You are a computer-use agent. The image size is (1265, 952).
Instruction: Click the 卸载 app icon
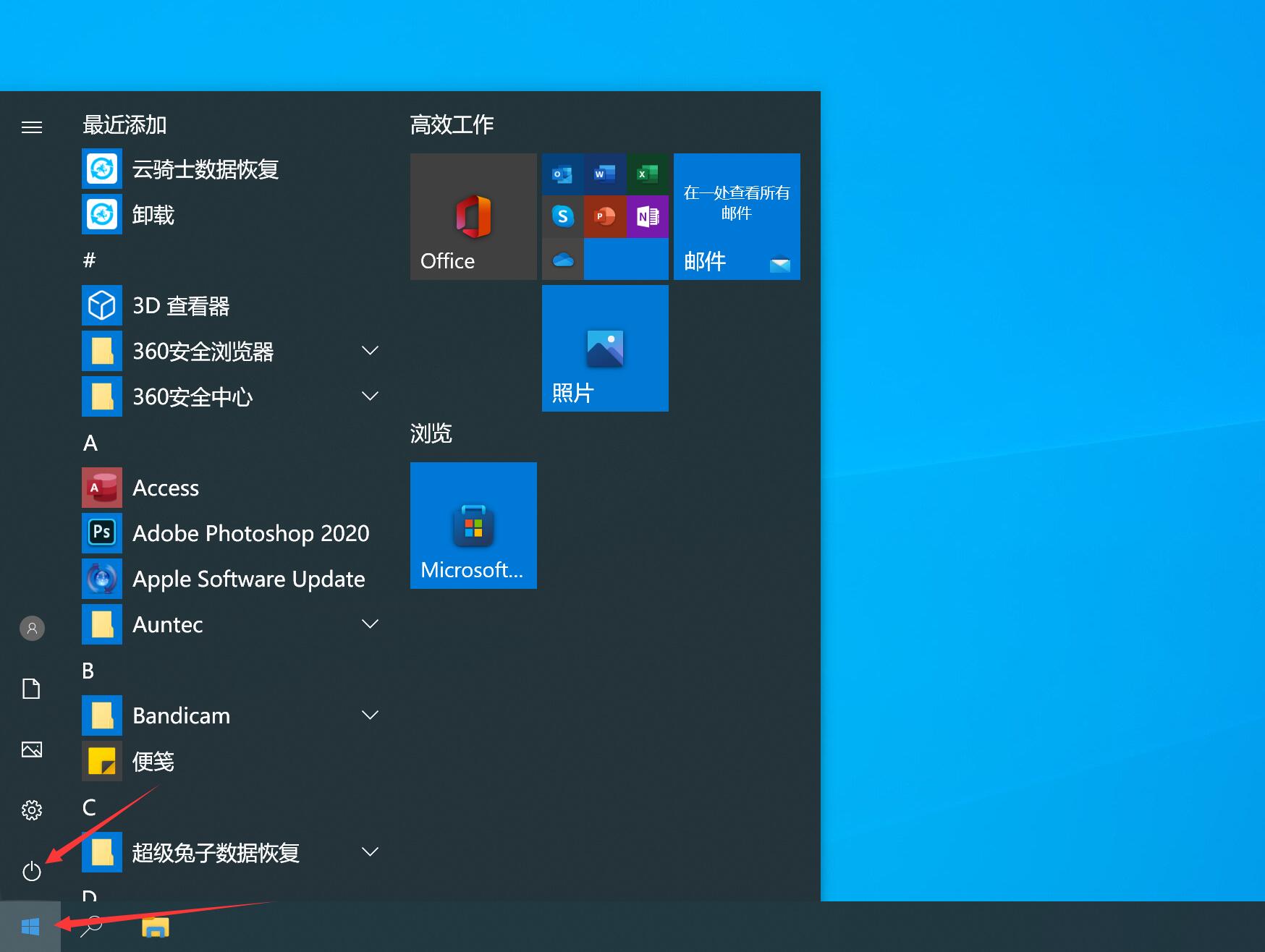[x=102, y=215]
